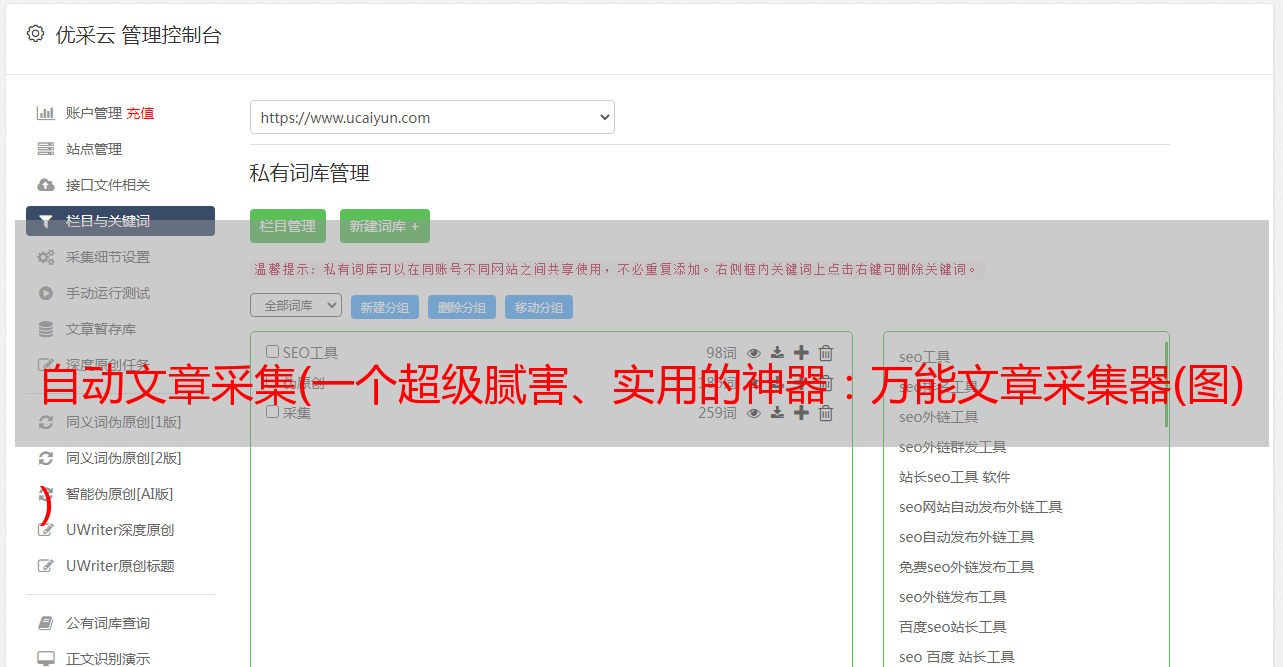Click the edit icon for UWriter深度原创
Viewport: 1283px width, 667px height.
(x=45, y=530)
